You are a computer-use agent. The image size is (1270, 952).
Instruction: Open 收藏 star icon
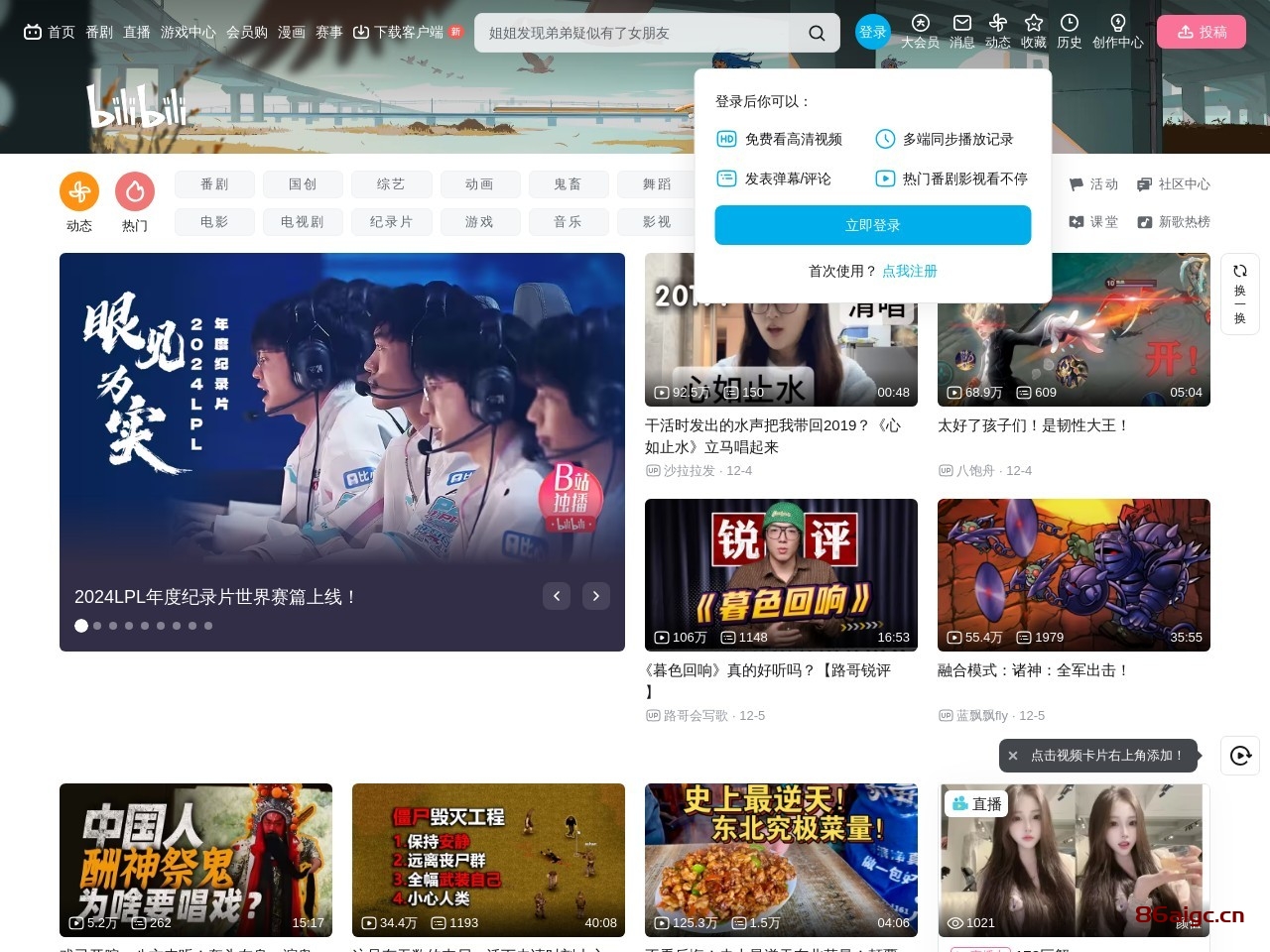click(1034, 32)
